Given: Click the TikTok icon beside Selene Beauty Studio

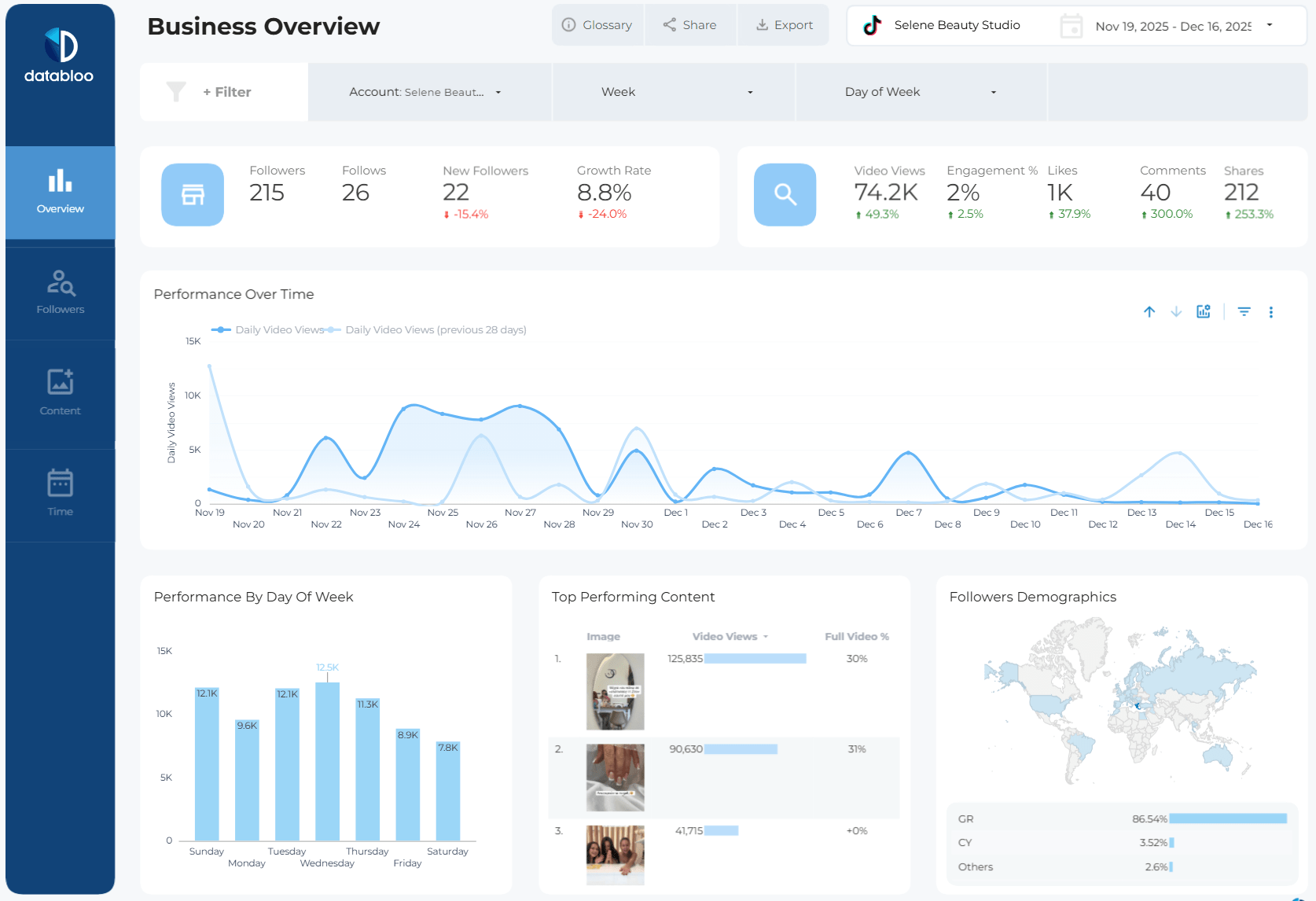Looking at the screenshot, I should pyautogui.click(x=873, y=24).
